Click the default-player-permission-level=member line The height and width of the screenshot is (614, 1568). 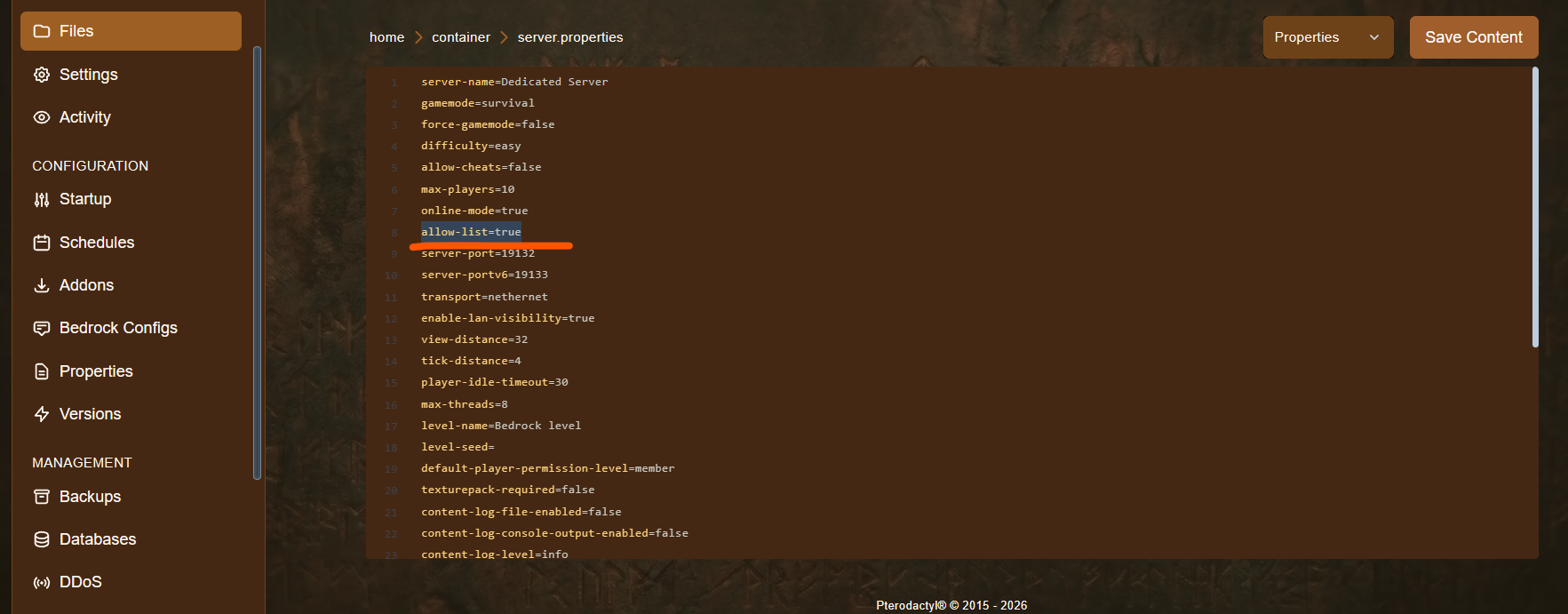pyautogui.click(x=548, y=468)
